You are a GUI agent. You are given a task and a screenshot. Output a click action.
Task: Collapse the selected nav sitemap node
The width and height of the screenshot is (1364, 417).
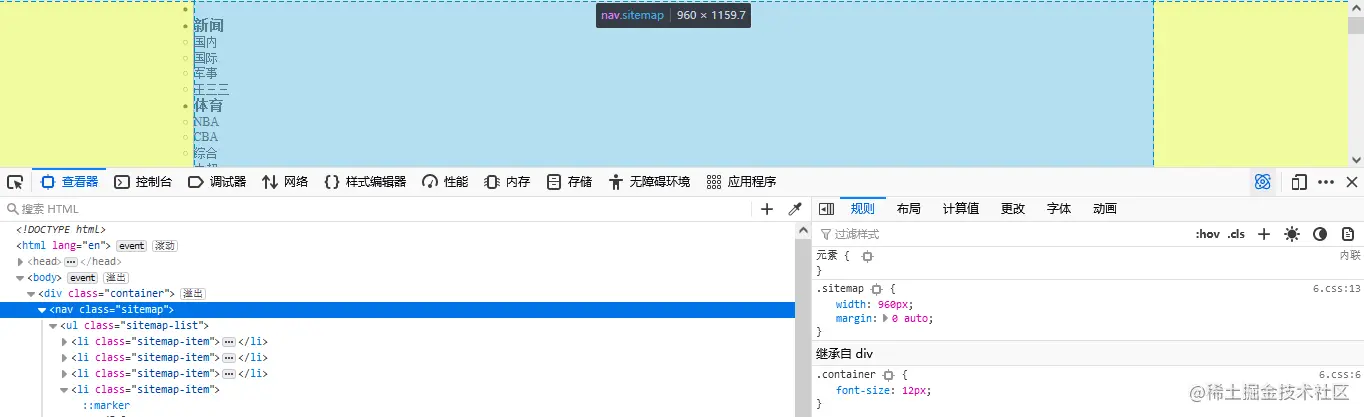[43, 309]
